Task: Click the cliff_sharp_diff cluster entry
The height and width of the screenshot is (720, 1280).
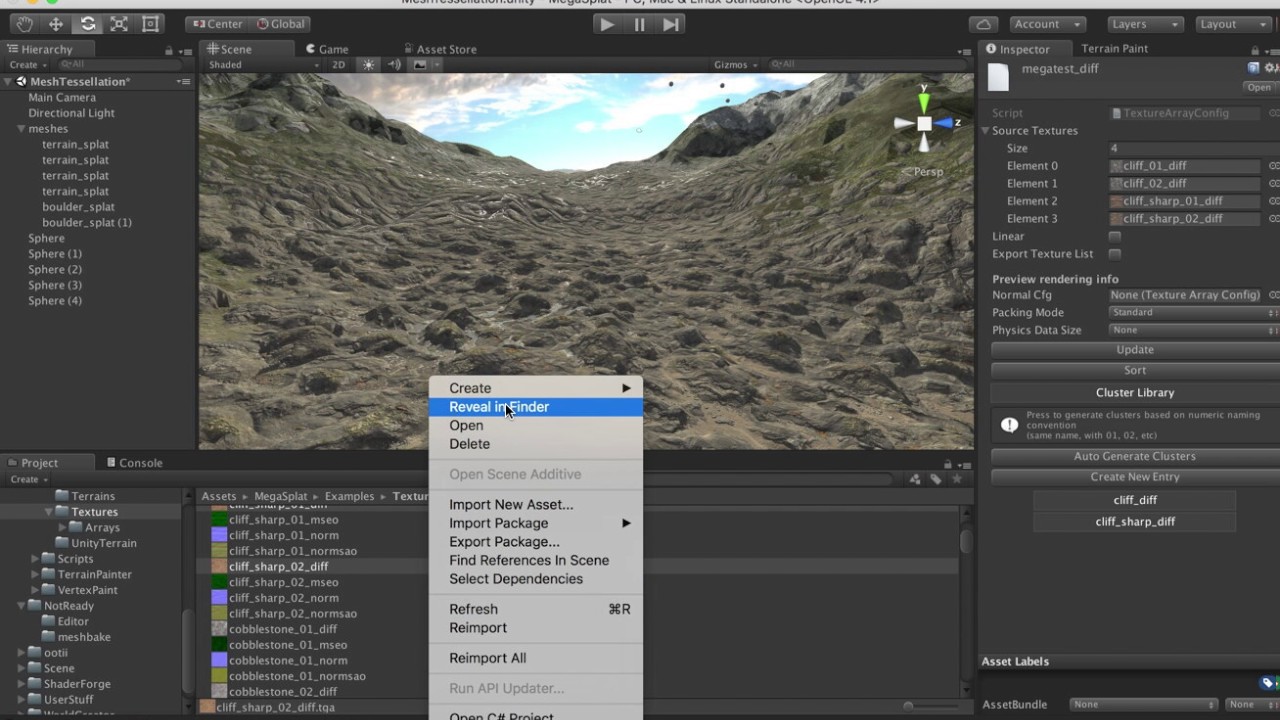Action: pos(1134,521)
